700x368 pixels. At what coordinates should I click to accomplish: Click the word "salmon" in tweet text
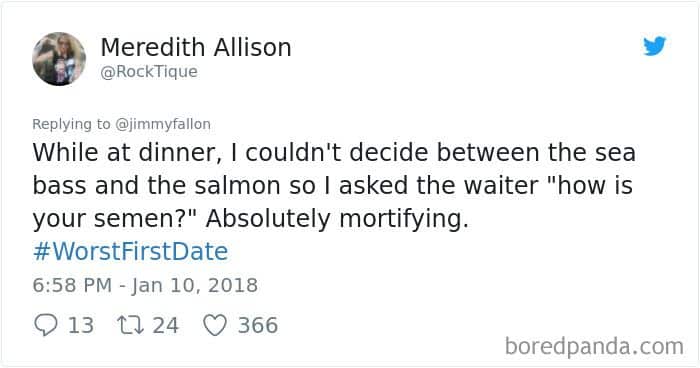pos(238,186)
